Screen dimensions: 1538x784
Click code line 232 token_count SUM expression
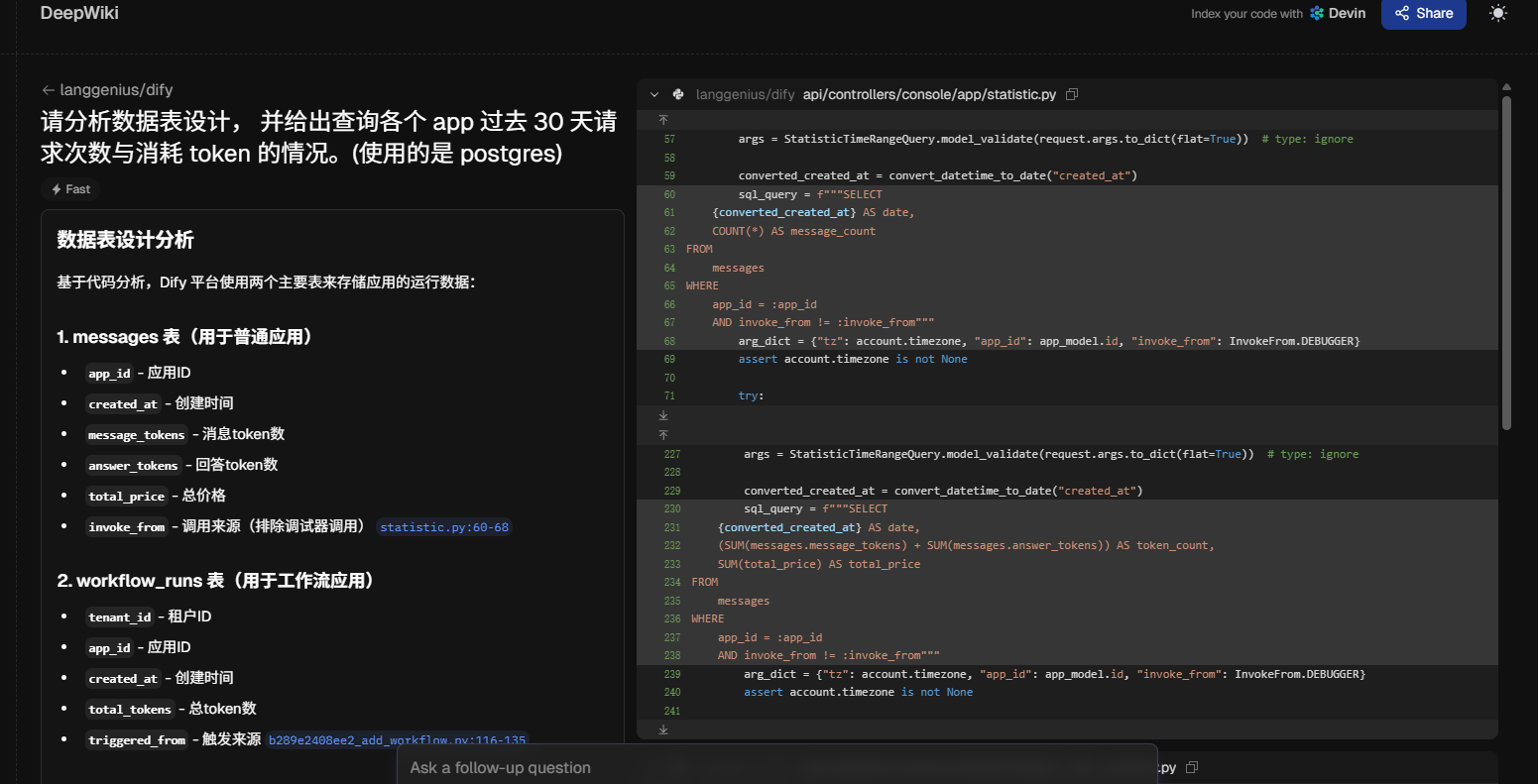click(x=966, y=545)
